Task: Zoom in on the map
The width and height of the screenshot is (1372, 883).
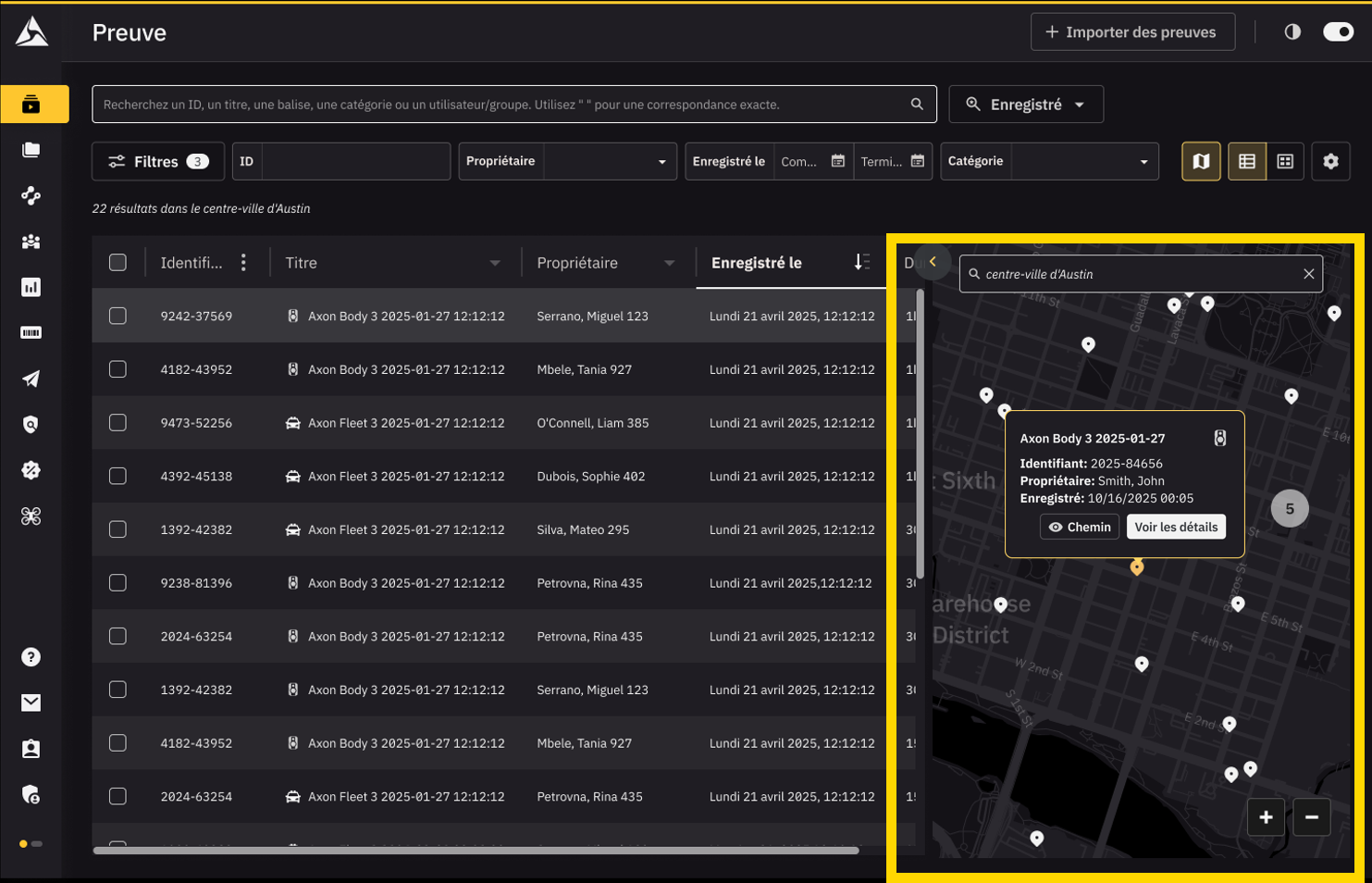Action: pyautogui.click(x=1266, y=817)
